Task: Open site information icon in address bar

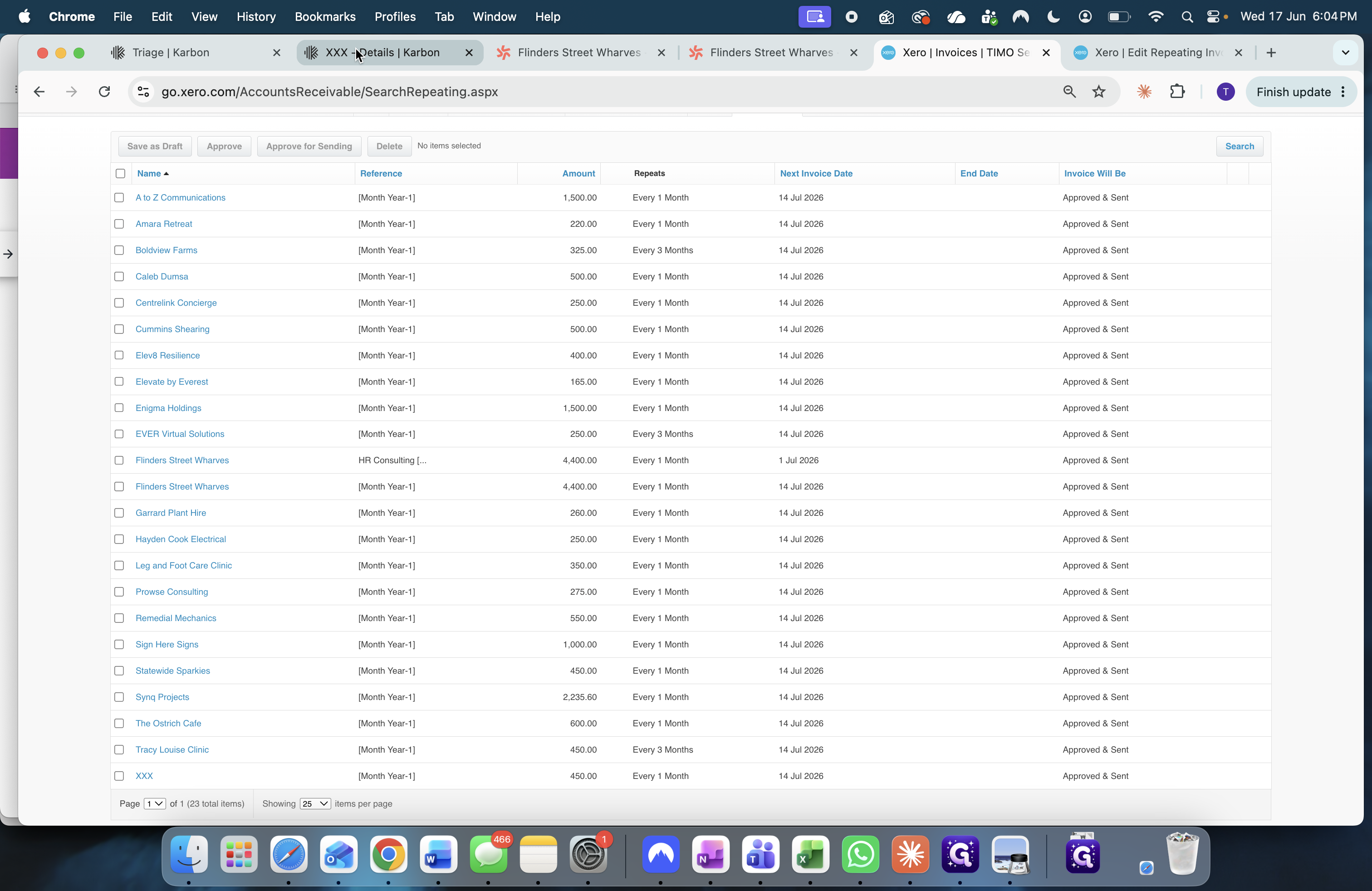Action: point(143,92)
